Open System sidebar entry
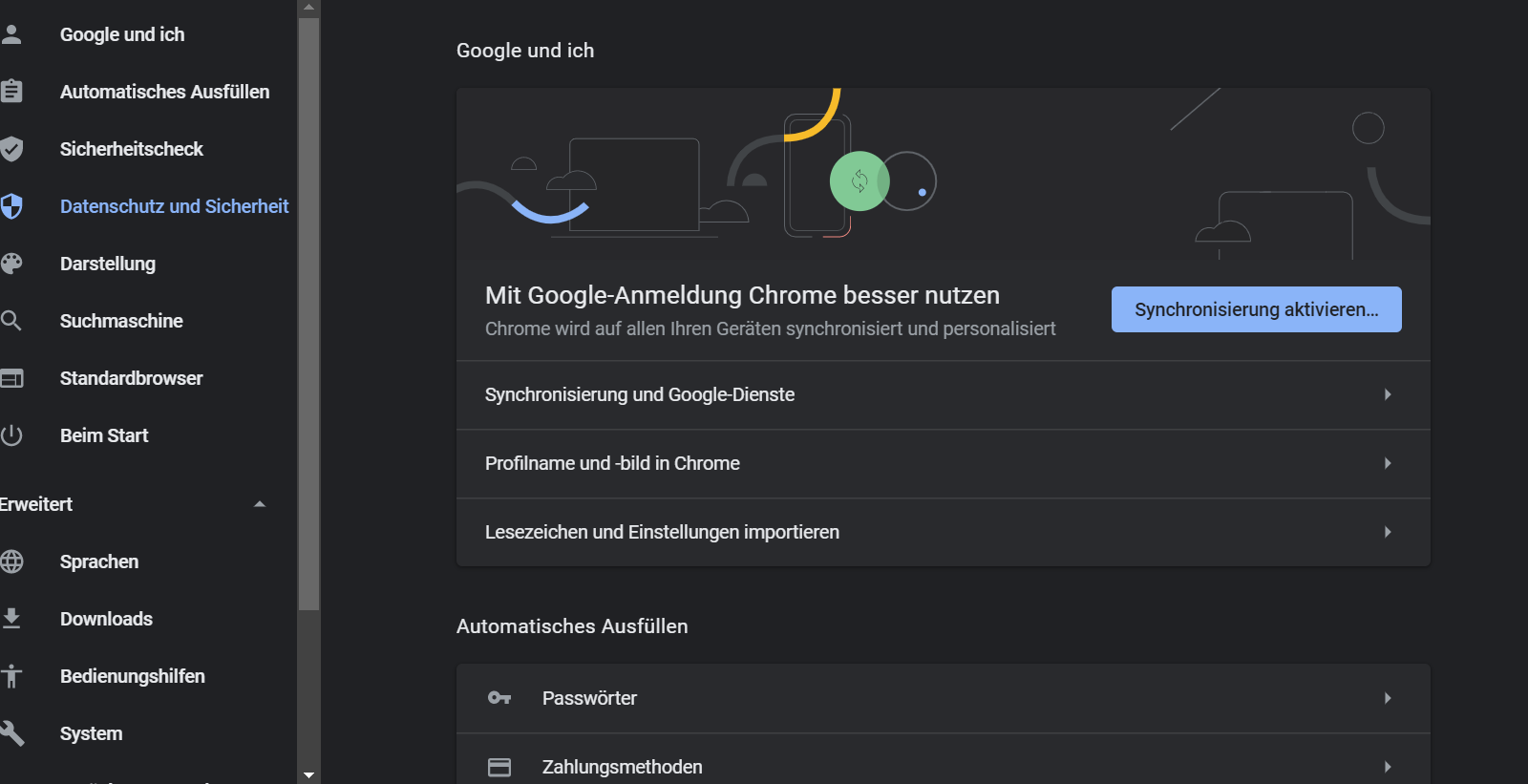 pyautogui.click(x=92, y=733)
